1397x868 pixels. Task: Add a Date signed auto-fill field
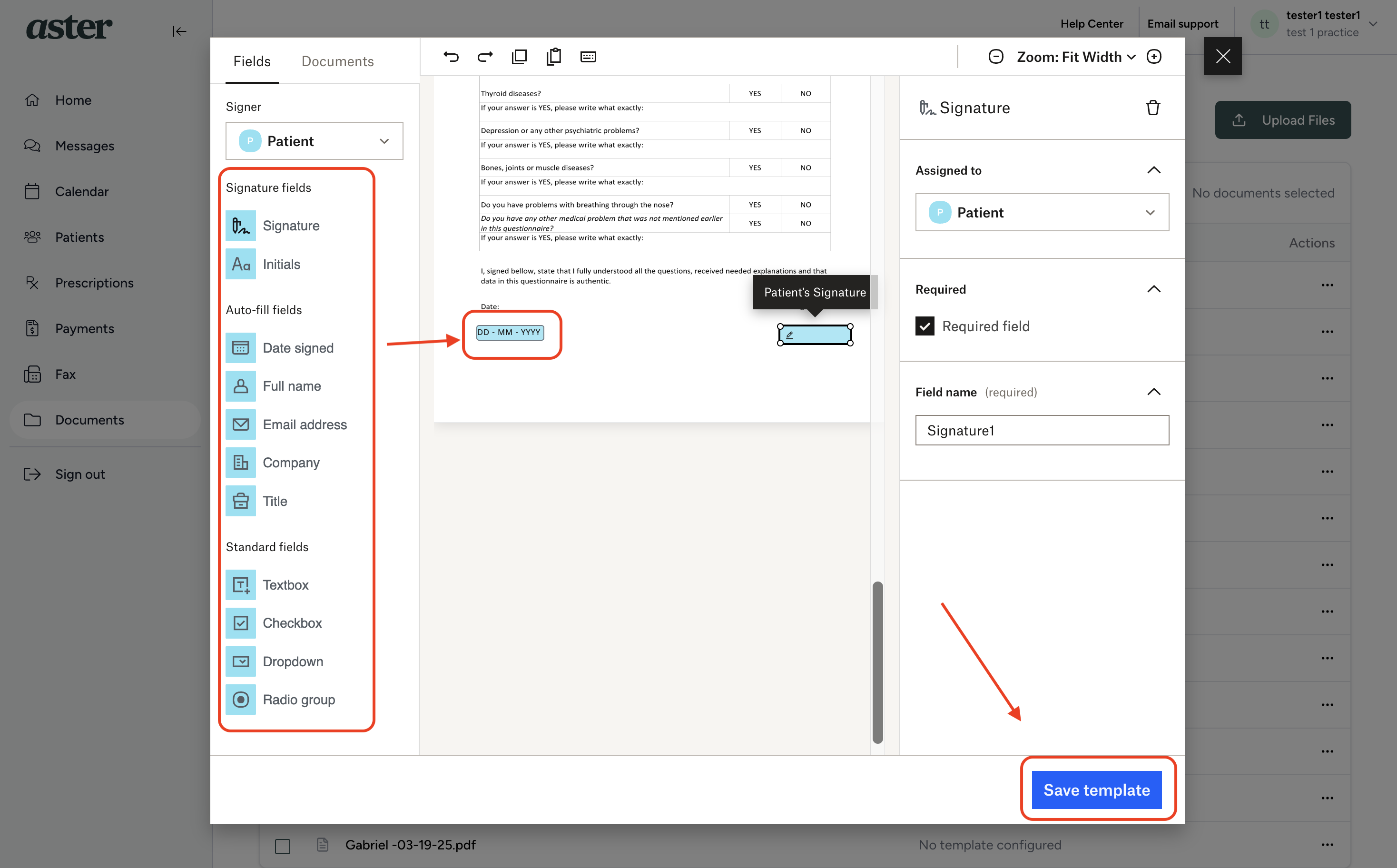279,348
